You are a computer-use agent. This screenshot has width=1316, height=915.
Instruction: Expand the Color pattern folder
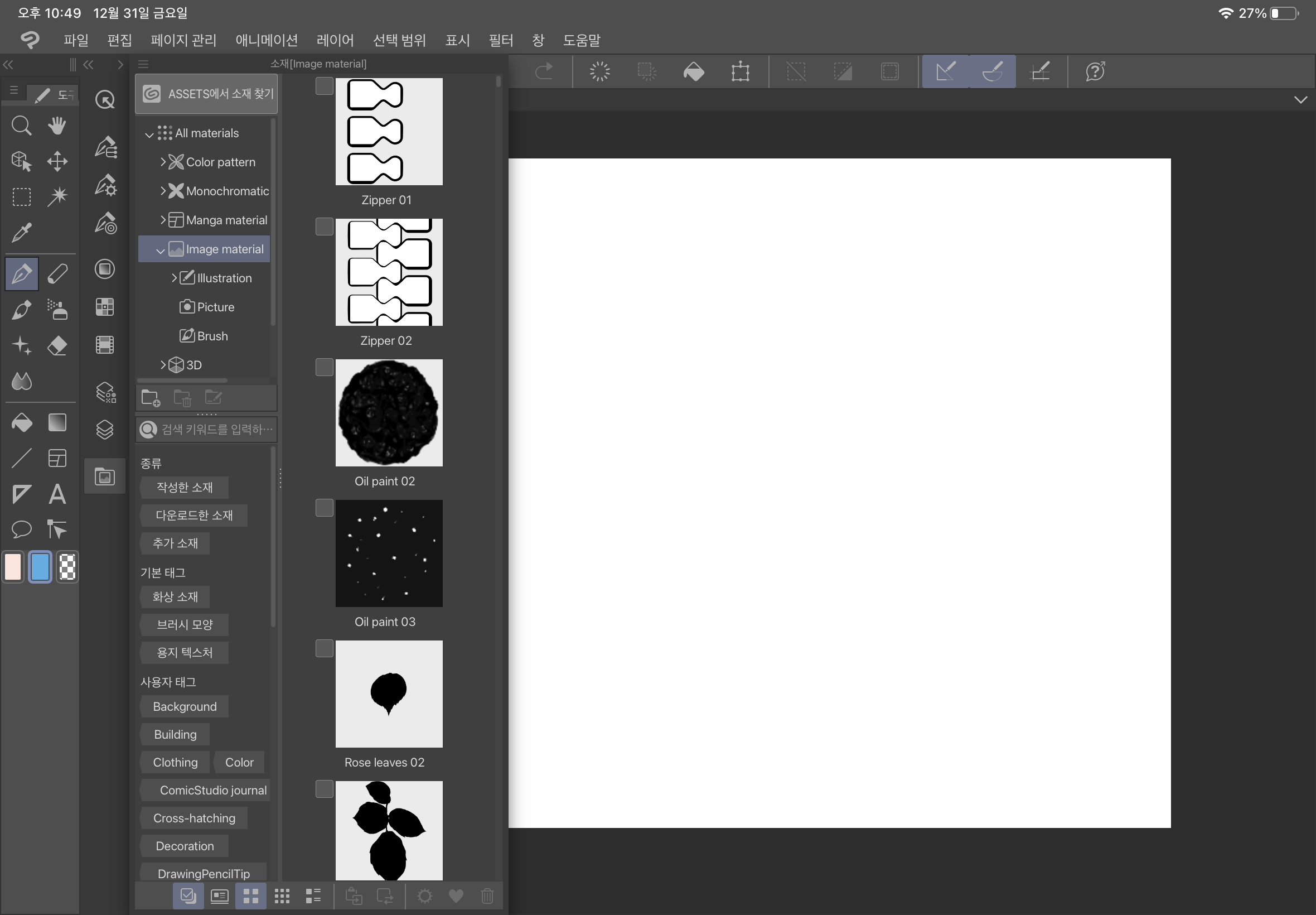tap(163, 162)
